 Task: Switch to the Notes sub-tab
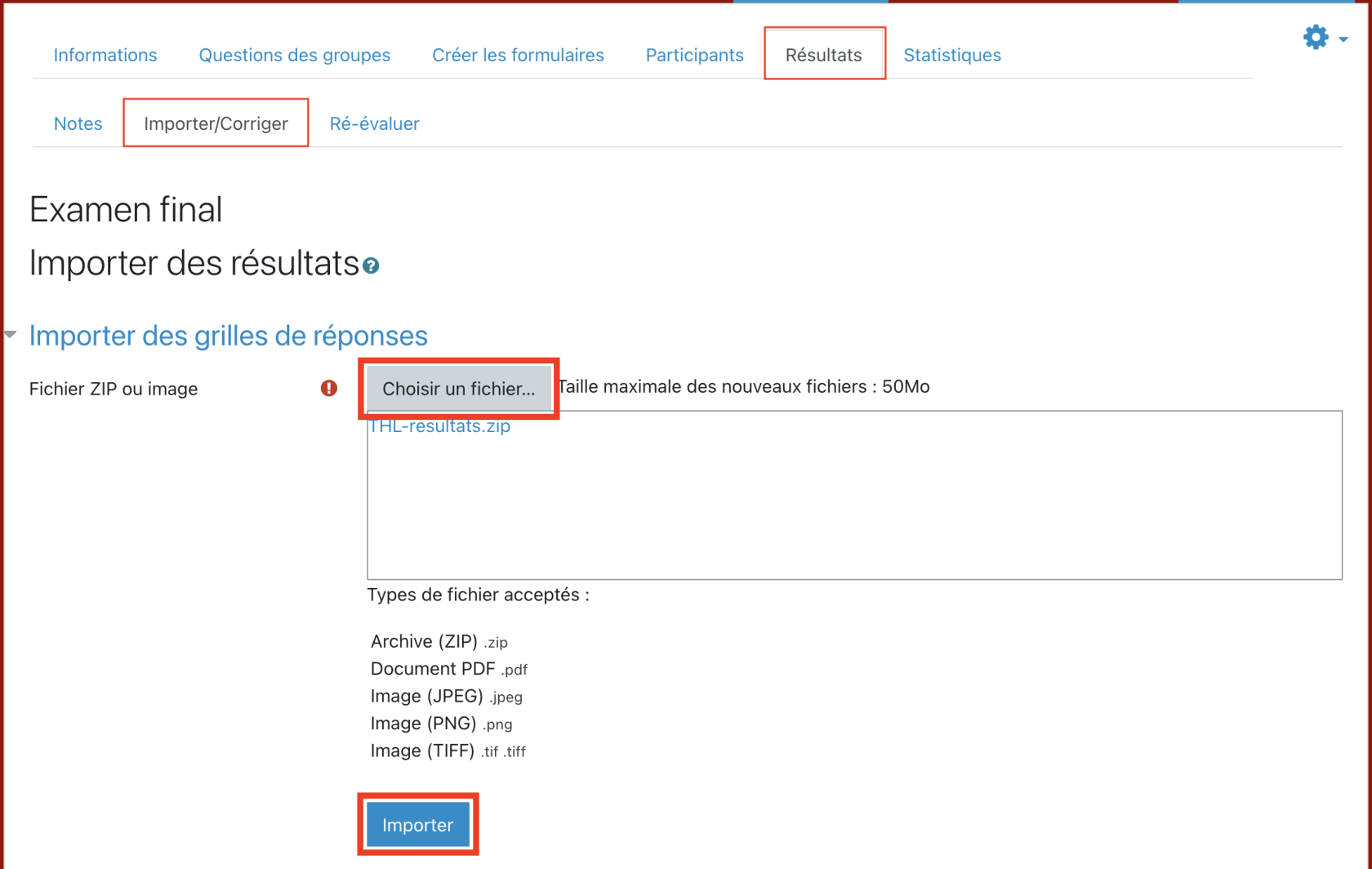pos(78,123)
